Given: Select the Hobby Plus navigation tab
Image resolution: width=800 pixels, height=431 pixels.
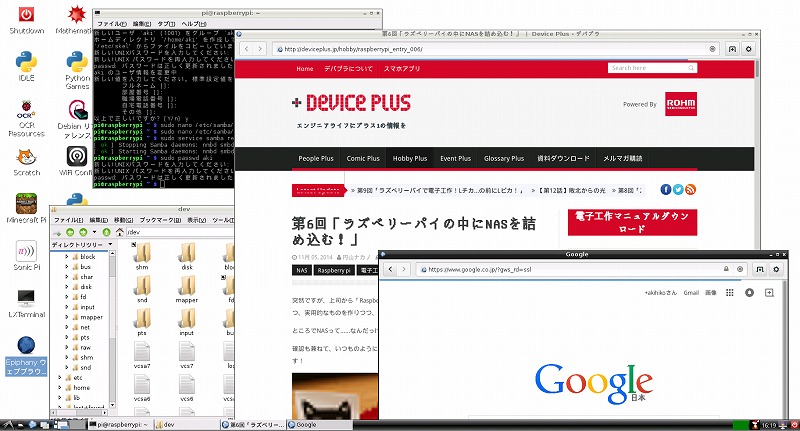Looking at the screenshot, I should tap(410, 159).
